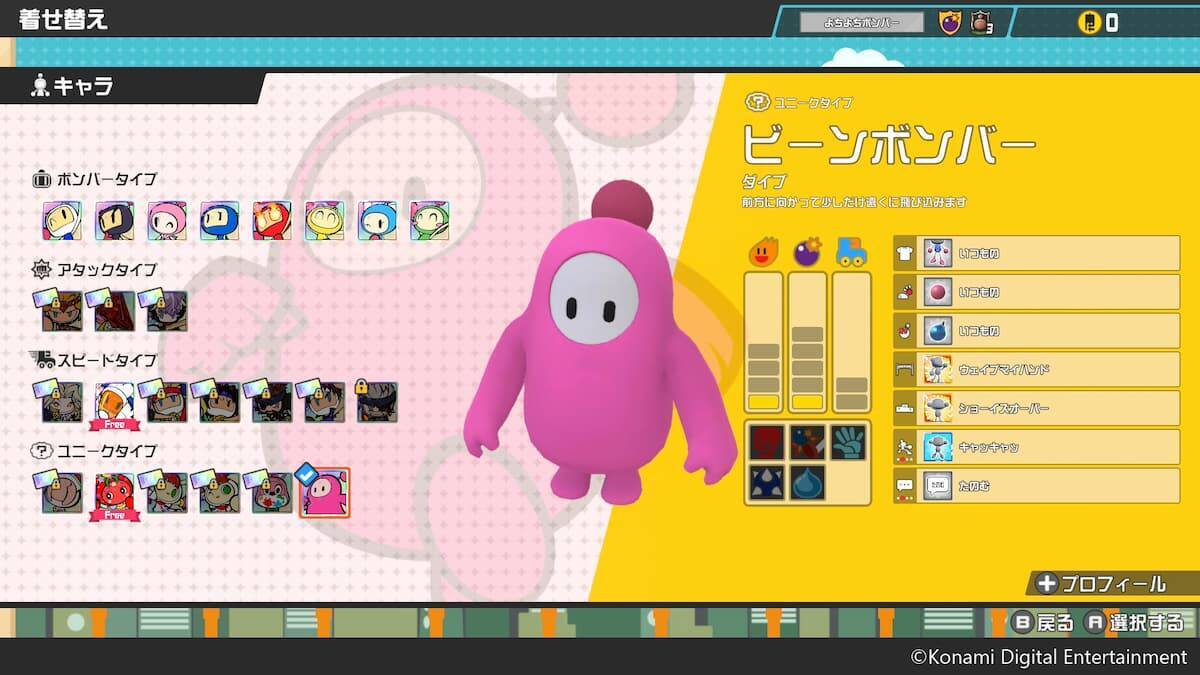Click the ビーンボンバー character name heading

(889, 147)
